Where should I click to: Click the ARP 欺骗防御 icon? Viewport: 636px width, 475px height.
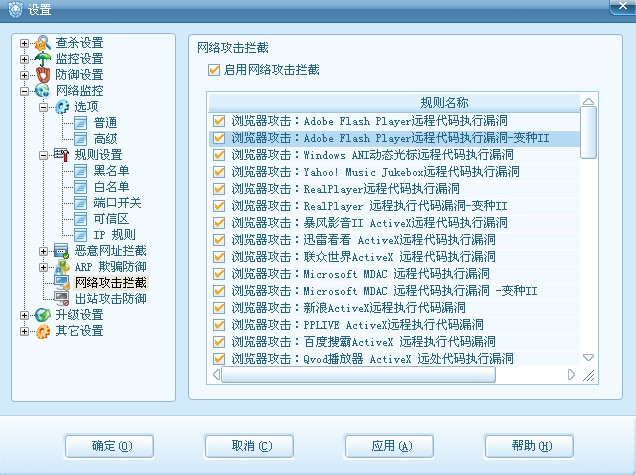(x=62, y=267)
